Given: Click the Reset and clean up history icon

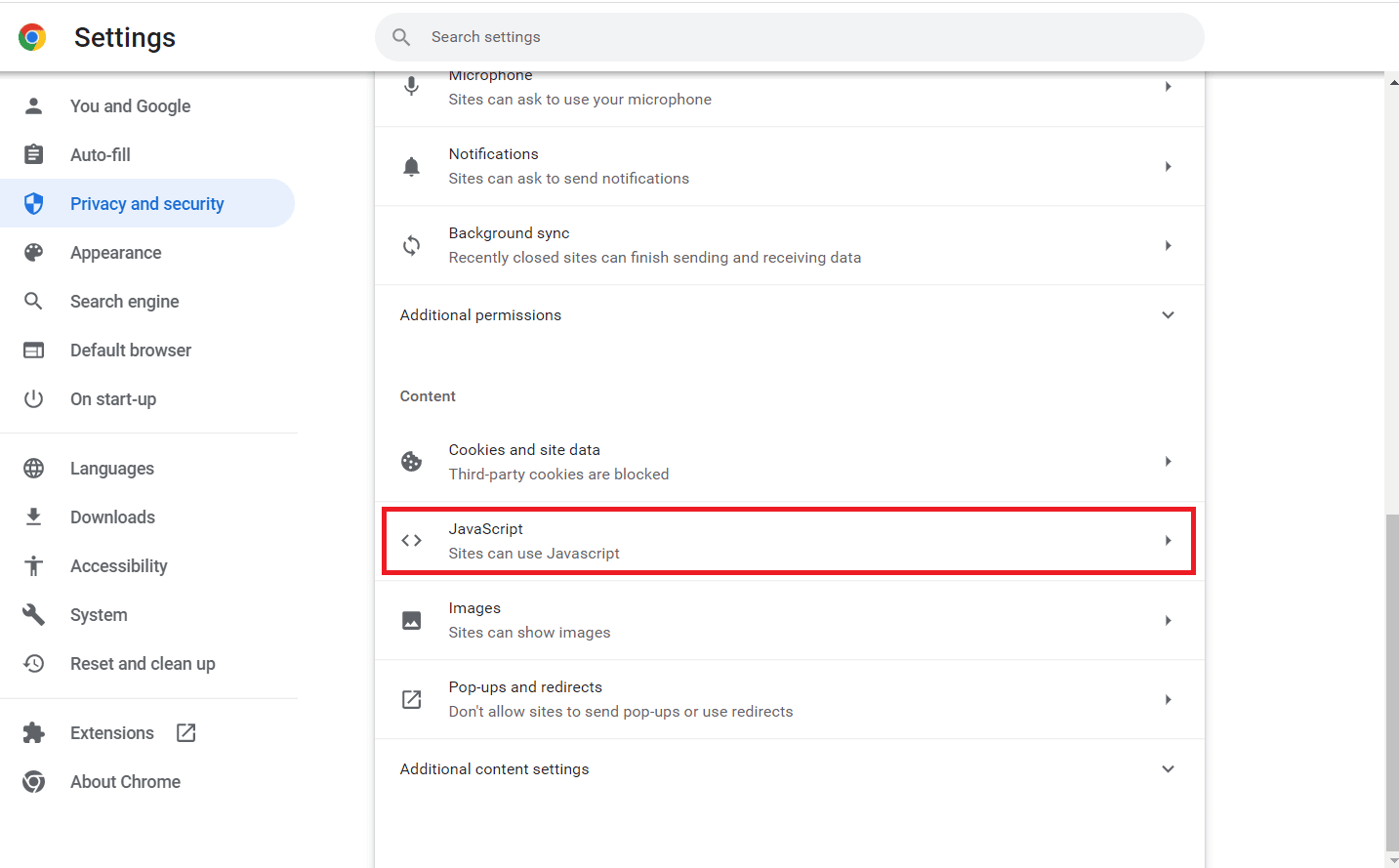Looking at the screenshot, I should (x=34, y=663).
